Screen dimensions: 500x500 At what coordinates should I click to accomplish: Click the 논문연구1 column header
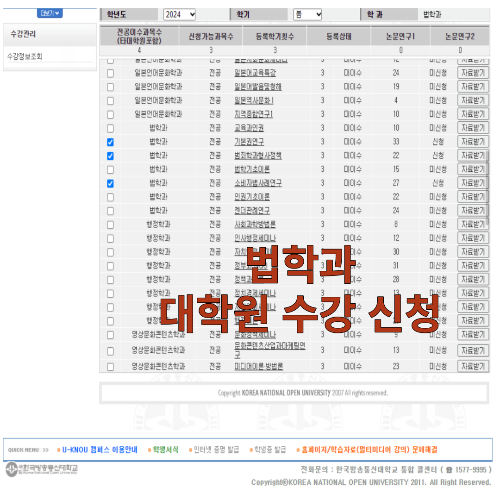(400, 36)
